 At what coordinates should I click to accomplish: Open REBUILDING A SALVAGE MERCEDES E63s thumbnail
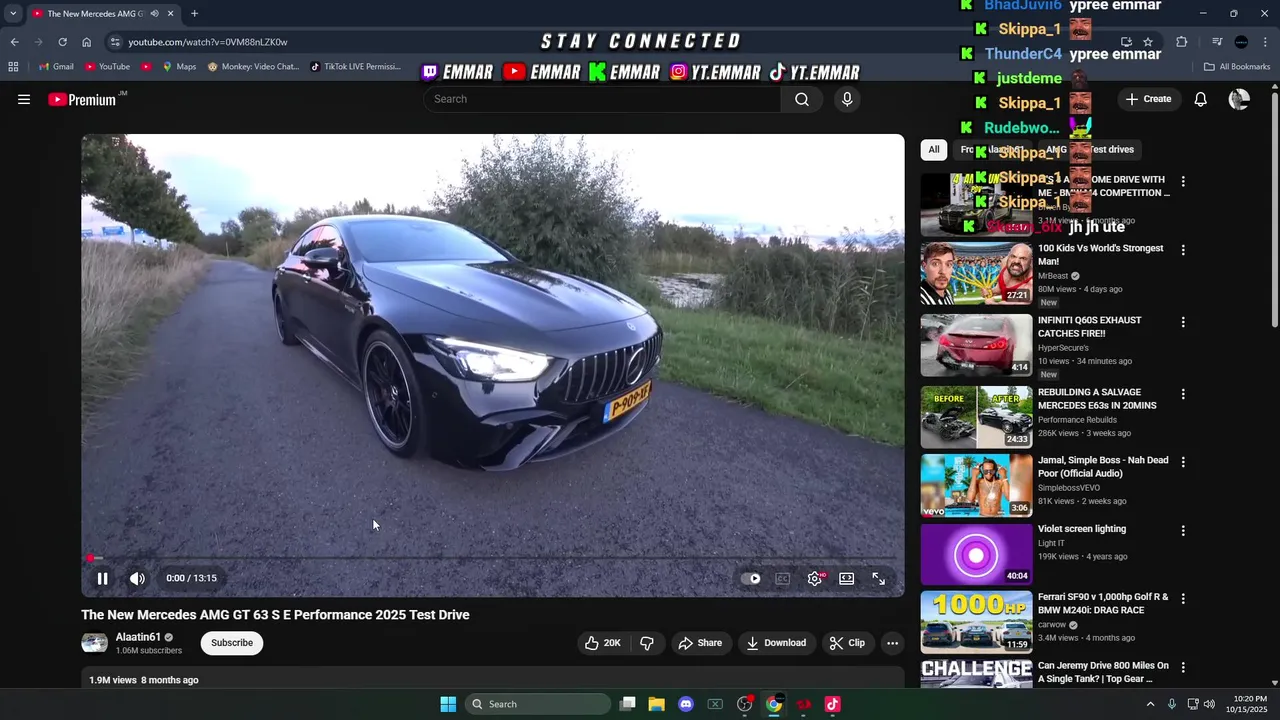[976, 417]
